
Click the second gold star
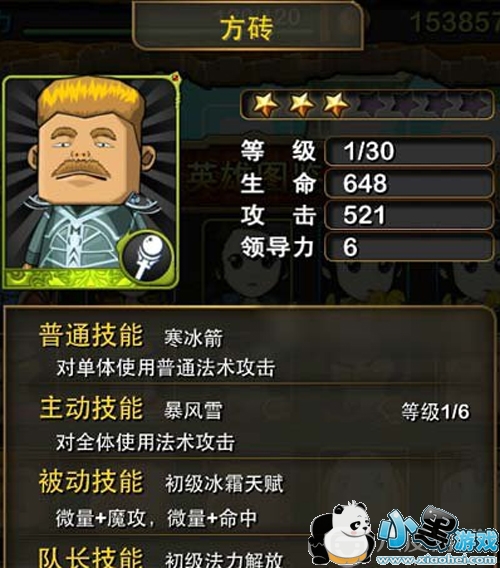302,104
